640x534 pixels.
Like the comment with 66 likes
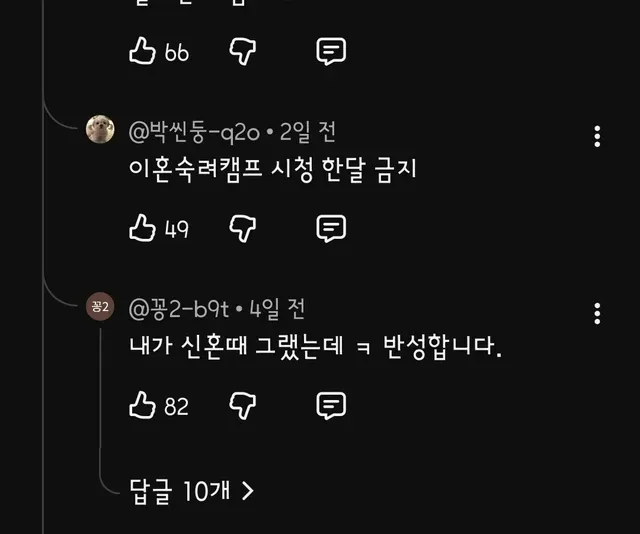point(143,51)
